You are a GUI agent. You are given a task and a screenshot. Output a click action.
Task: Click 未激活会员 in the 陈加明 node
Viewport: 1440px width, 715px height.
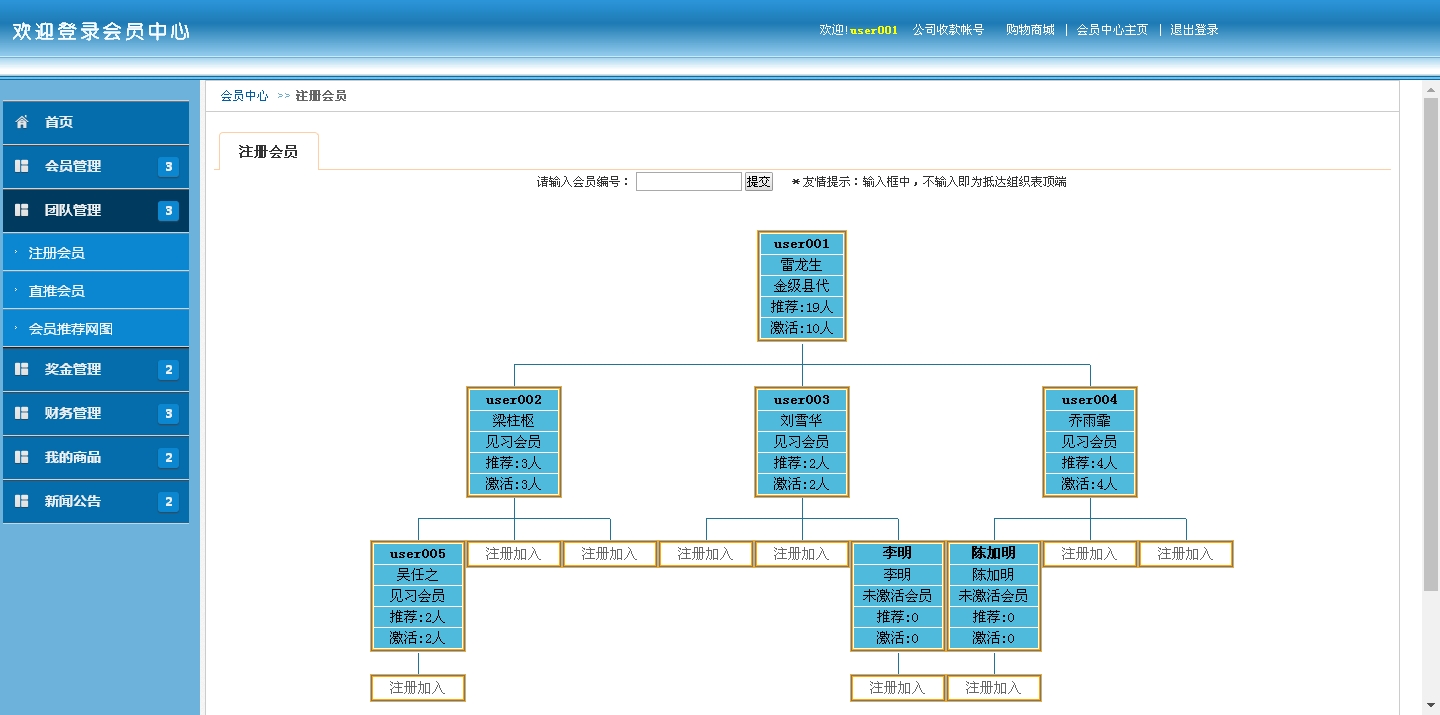(994, 596)
